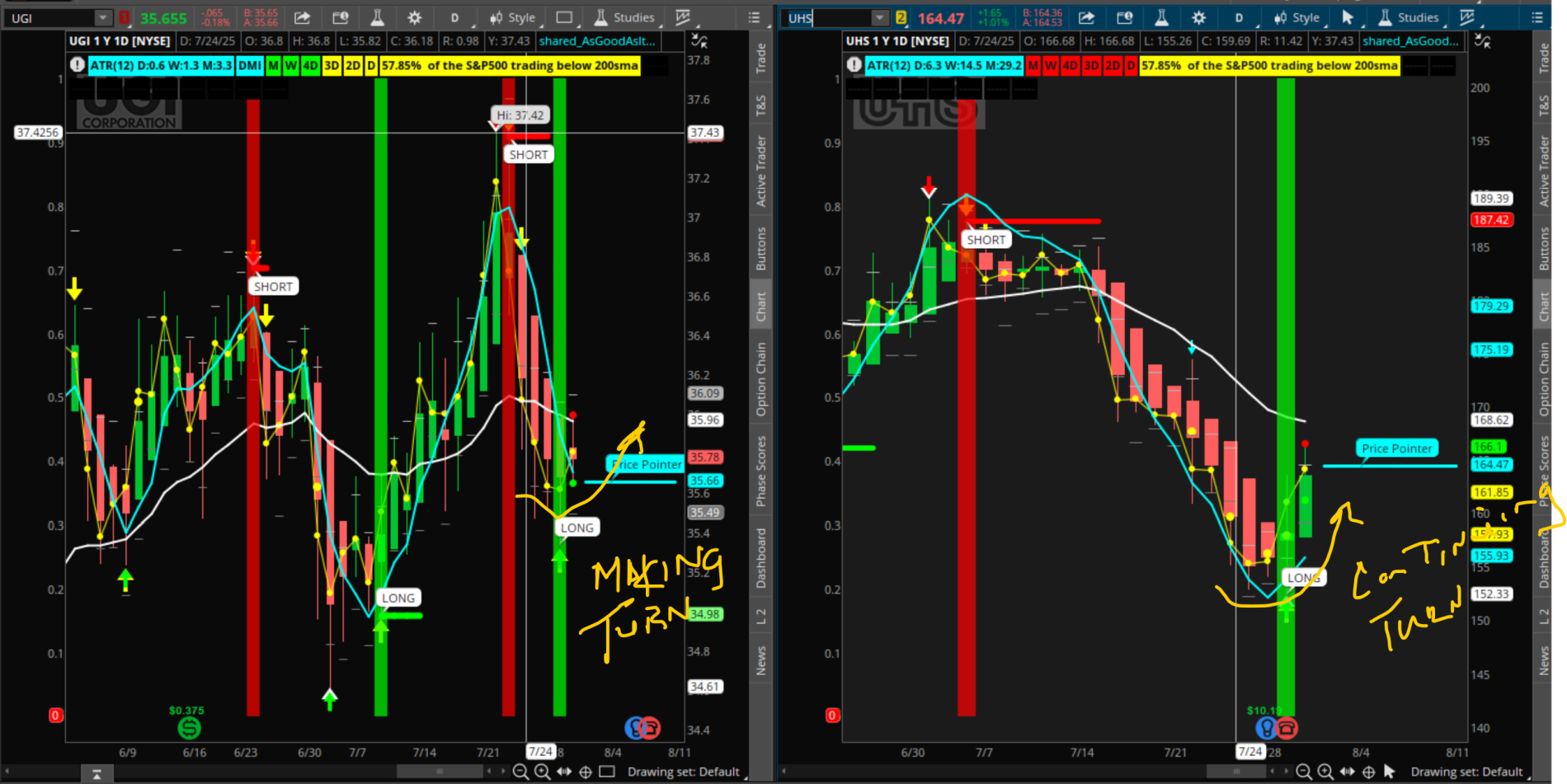Click green dividend dollar icon on UGI chart
Viewport: 1567px width, 784px height.
pyautogui.click(x=189, y=728)
